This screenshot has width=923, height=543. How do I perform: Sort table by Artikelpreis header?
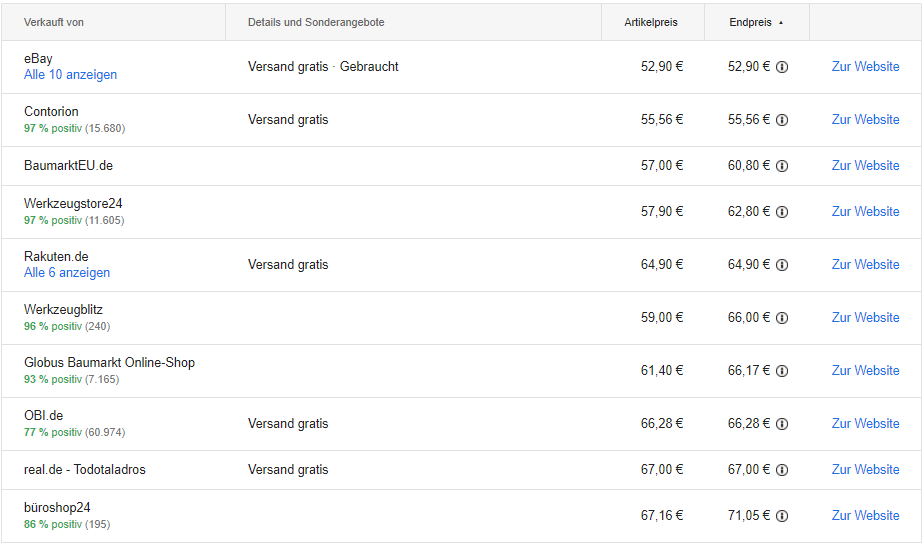(x=650, y=22)
